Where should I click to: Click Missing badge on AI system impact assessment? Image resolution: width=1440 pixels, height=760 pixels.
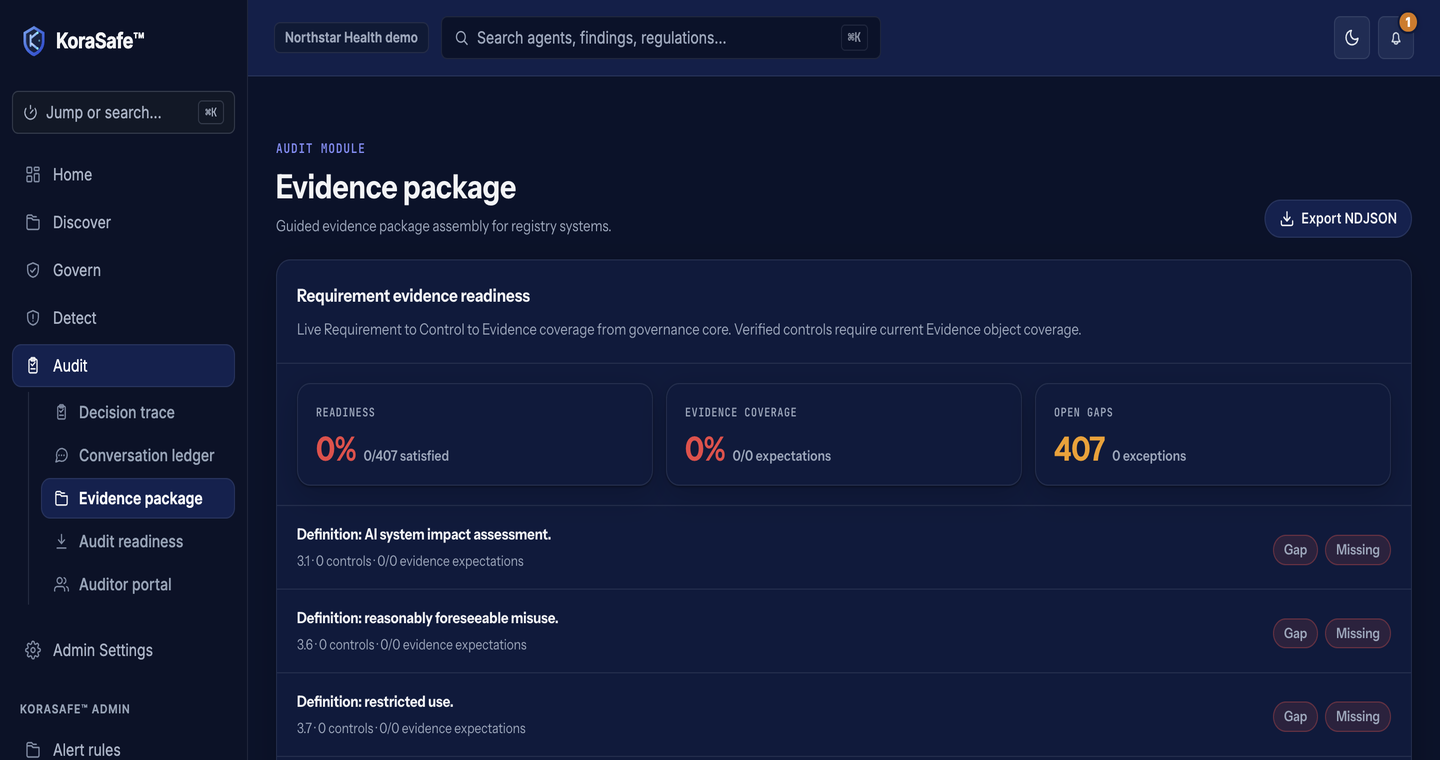[x=1358, y=550]
